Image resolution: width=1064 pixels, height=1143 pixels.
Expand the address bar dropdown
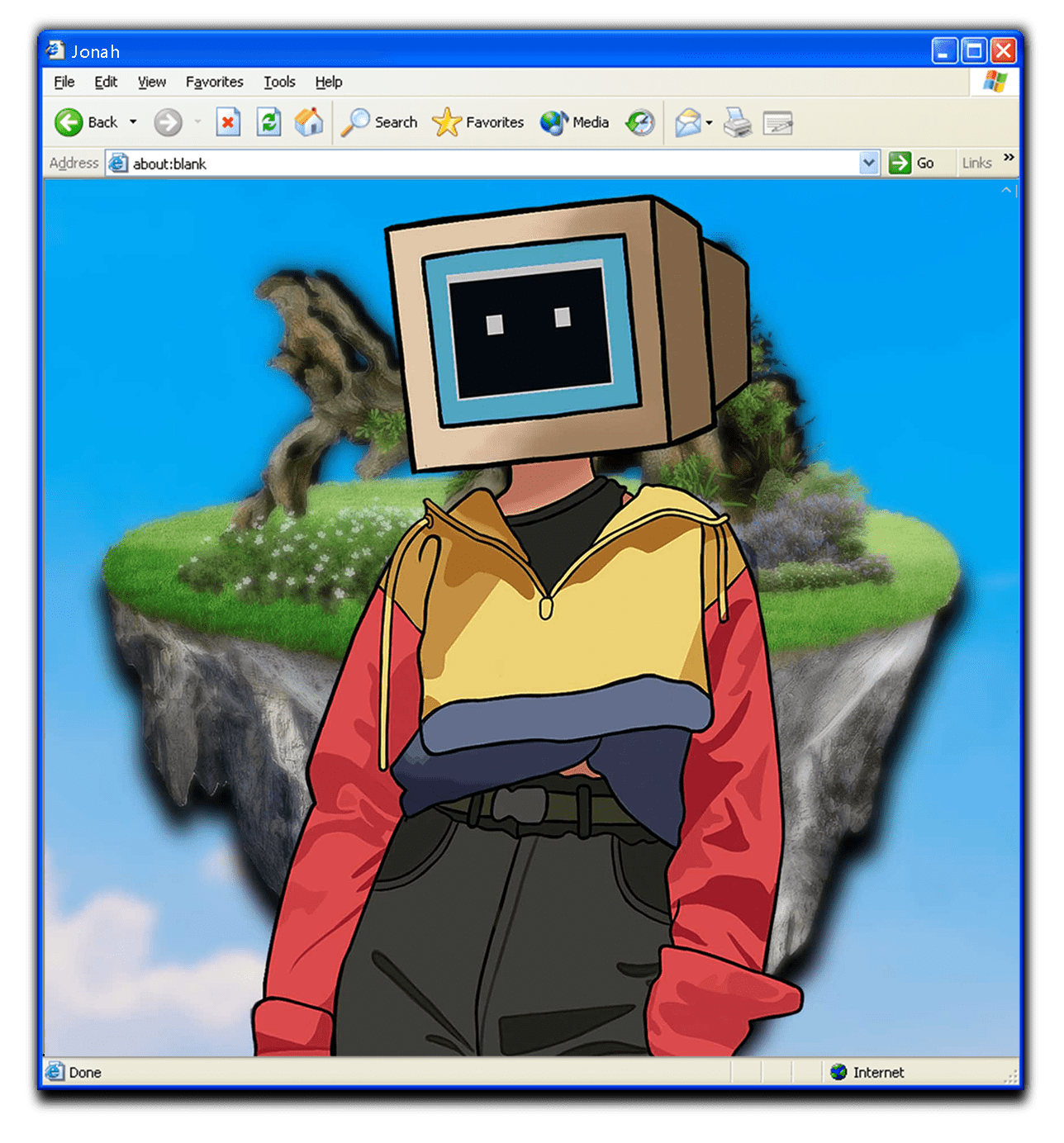(x=869, y=164)
